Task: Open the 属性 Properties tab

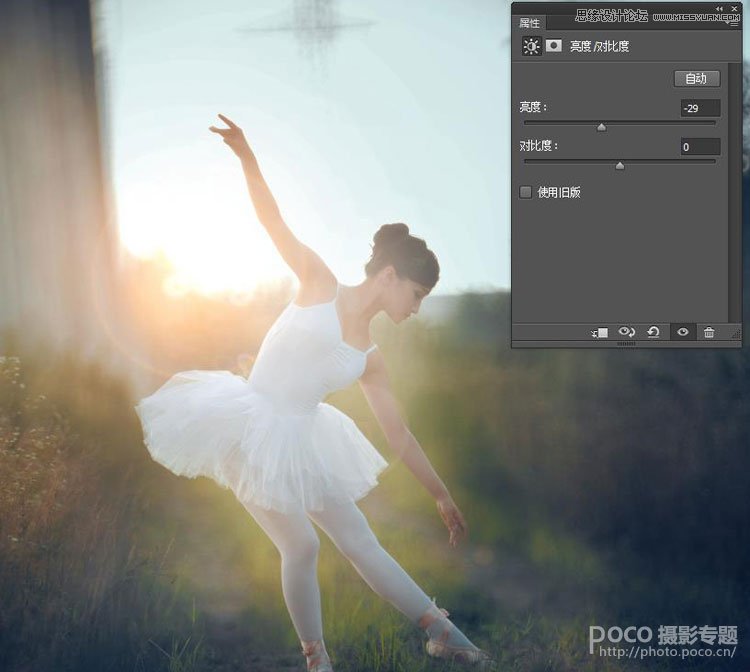Action: 529,22
